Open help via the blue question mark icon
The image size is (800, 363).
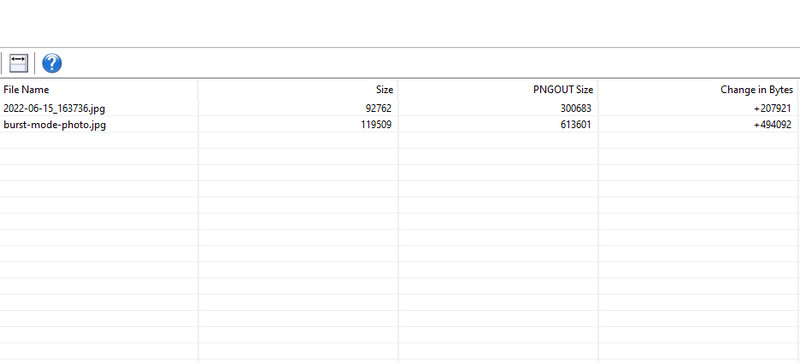click(52, 63)
